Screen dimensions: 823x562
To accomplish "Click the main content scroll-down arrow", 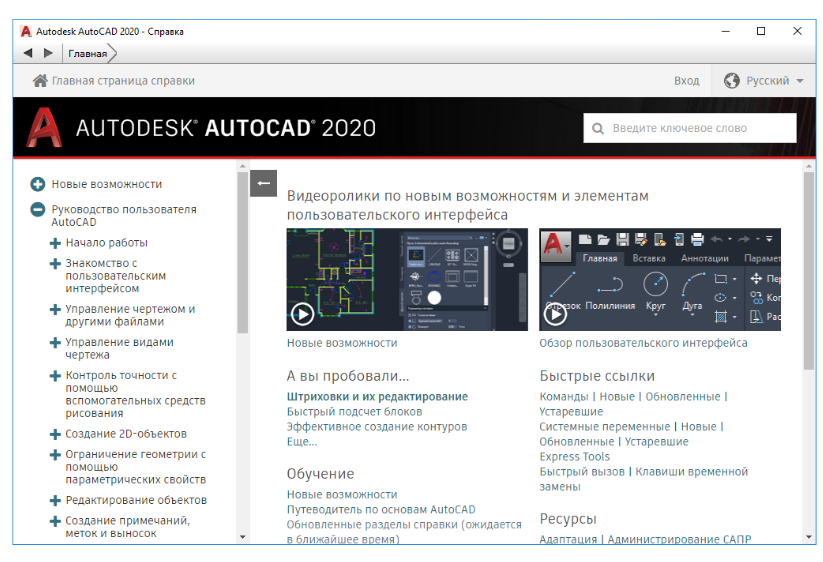I will point(809,537).
